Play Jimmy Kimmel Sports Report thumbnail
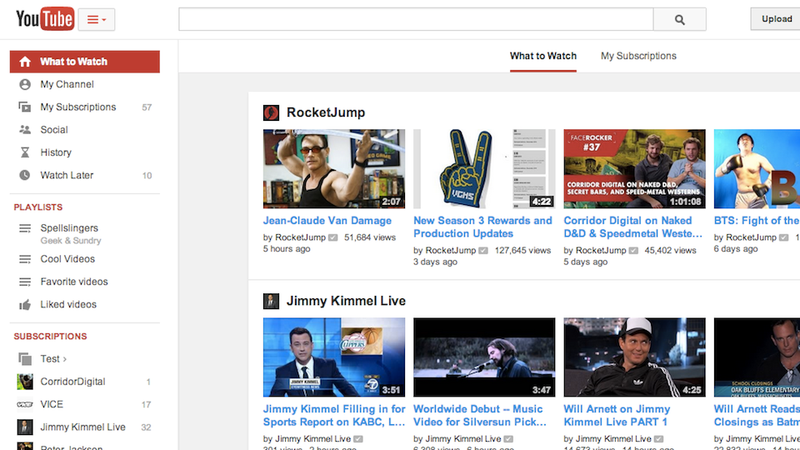Image resolution: width=800 pixels, height=450 pixels. pos(334,357)
